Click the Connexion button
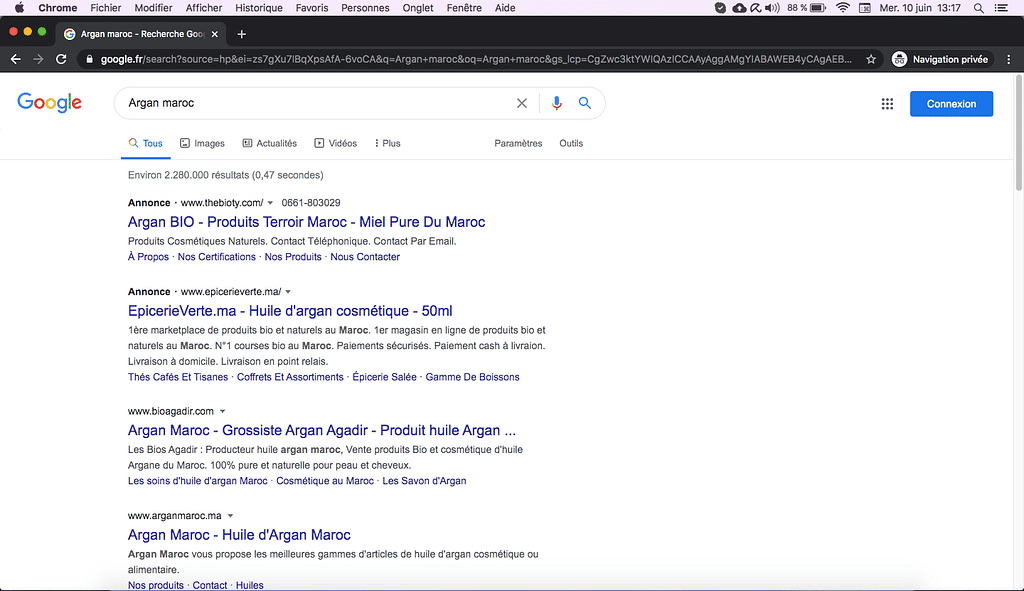Viewport: 1024px width, 591px height. point(951,104)
